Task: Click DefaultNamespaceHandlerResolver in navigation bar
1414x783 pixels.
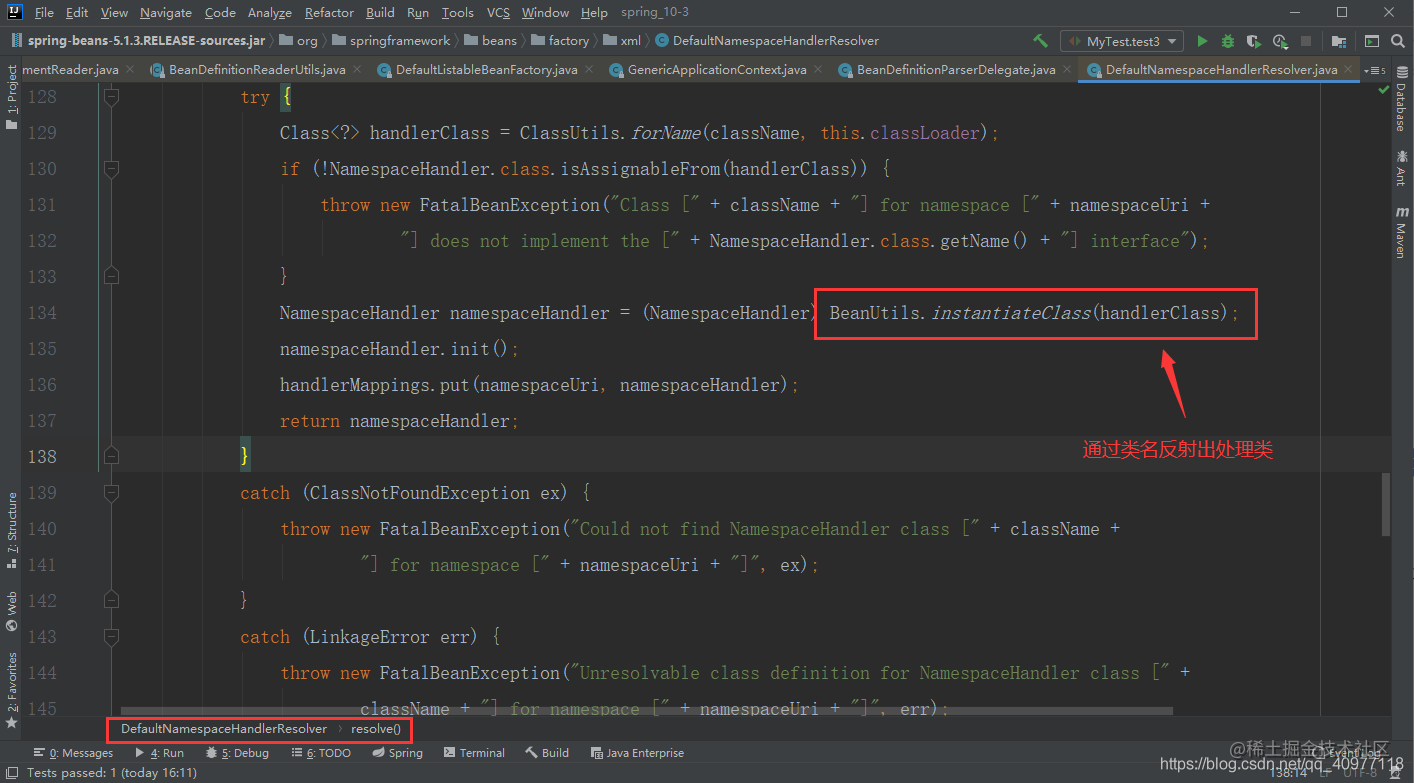Action: [767, 41]
